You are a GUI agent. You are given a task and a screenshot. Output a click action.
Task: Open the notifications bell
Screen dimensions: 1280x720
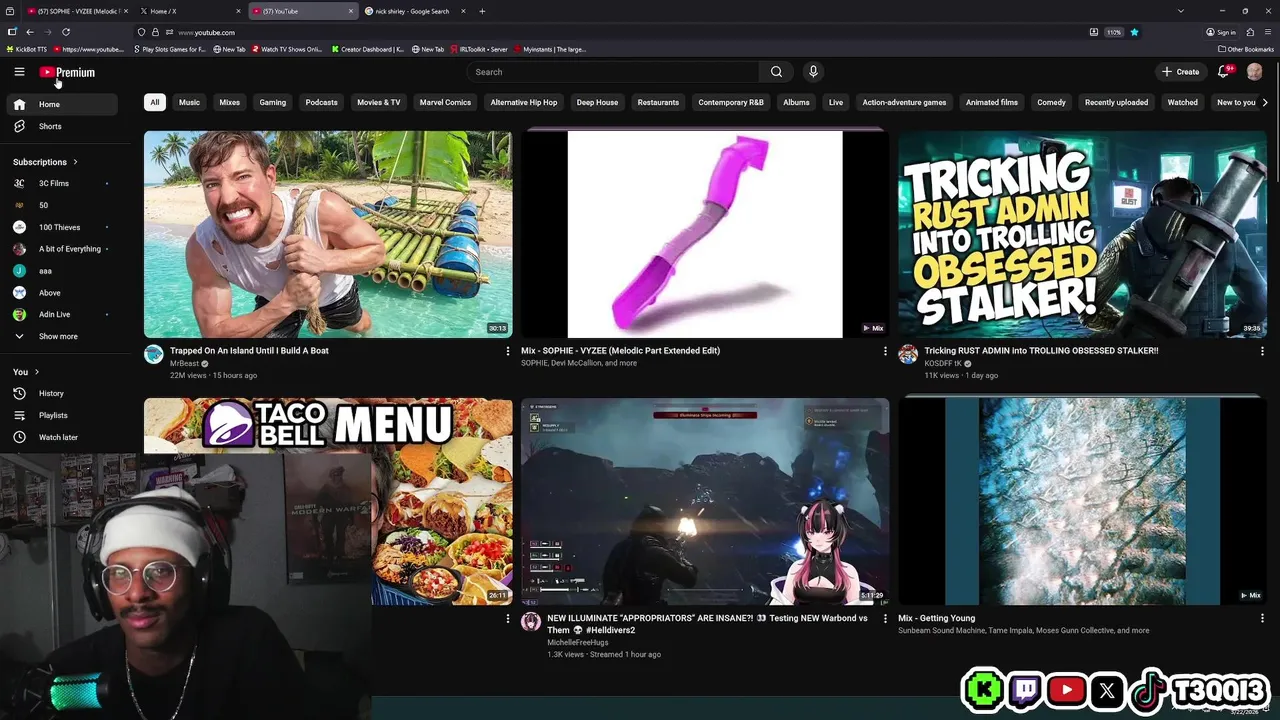click(x=1223, y=72)
